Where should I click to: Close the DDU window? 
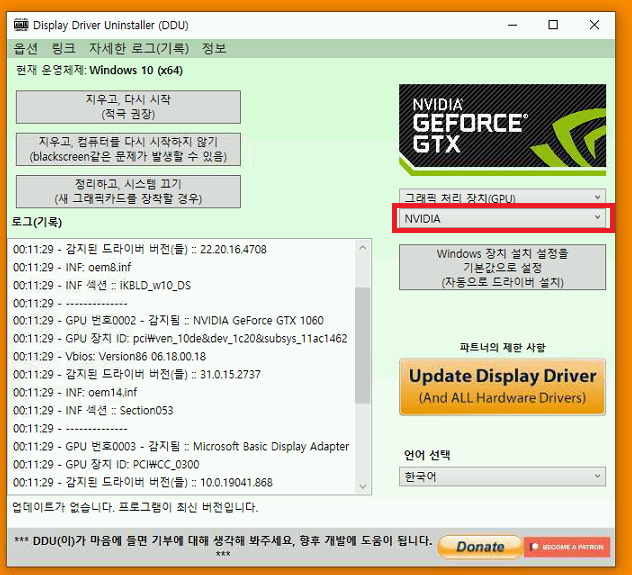coord(594,25)
